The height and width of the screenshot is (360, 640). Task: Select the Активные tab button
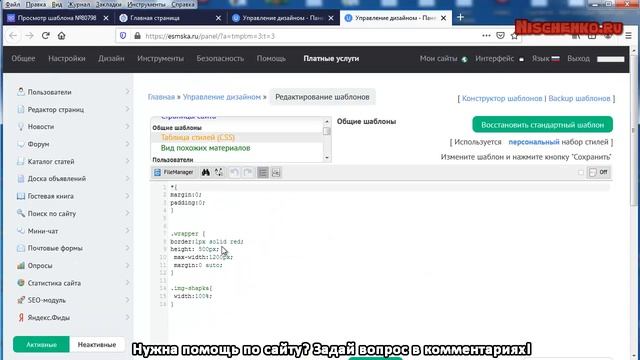(x=41, y=344)
